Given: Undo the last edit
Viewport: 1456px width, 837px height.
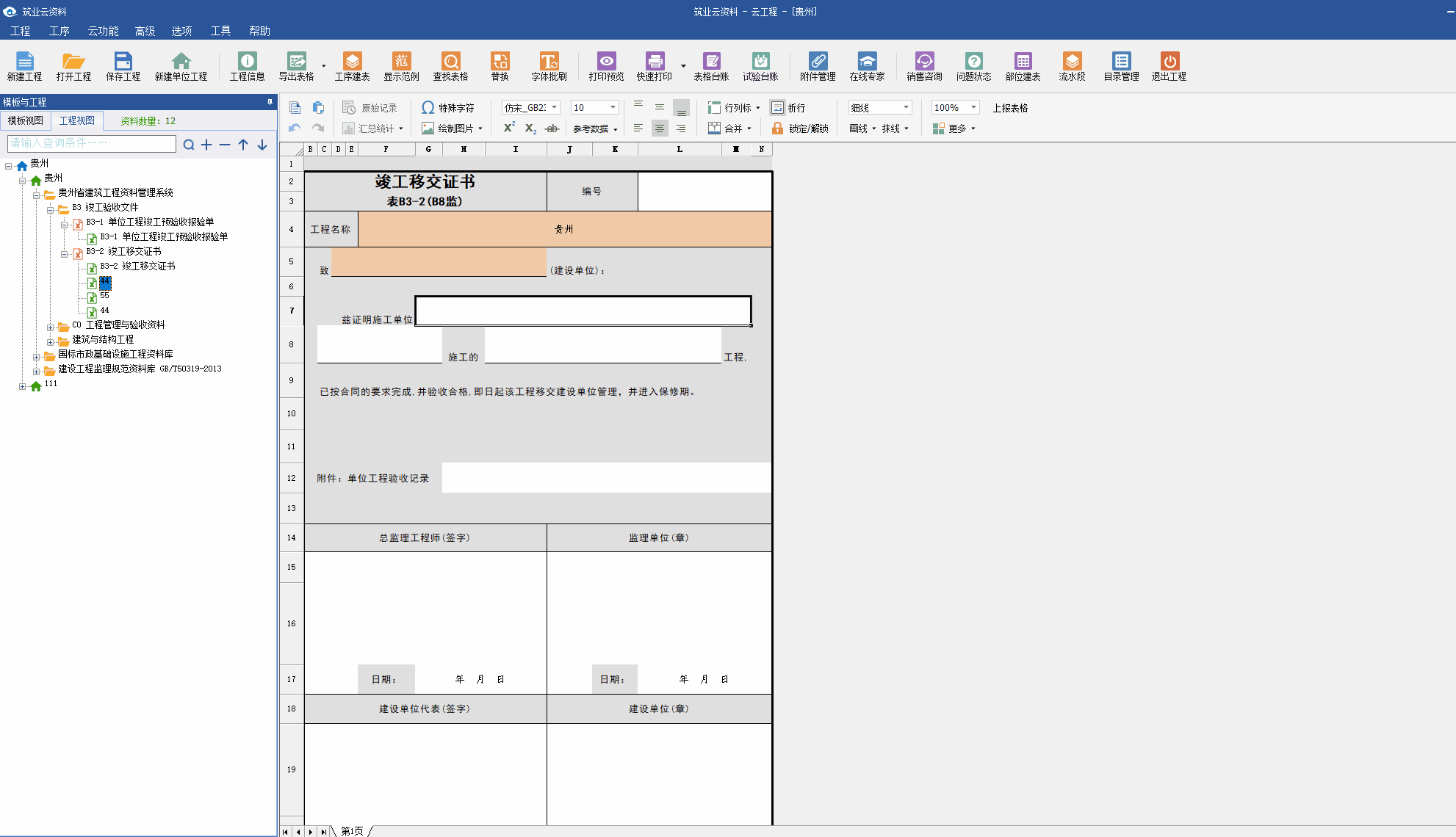Looking at the screenshot, I should (295, 128).
